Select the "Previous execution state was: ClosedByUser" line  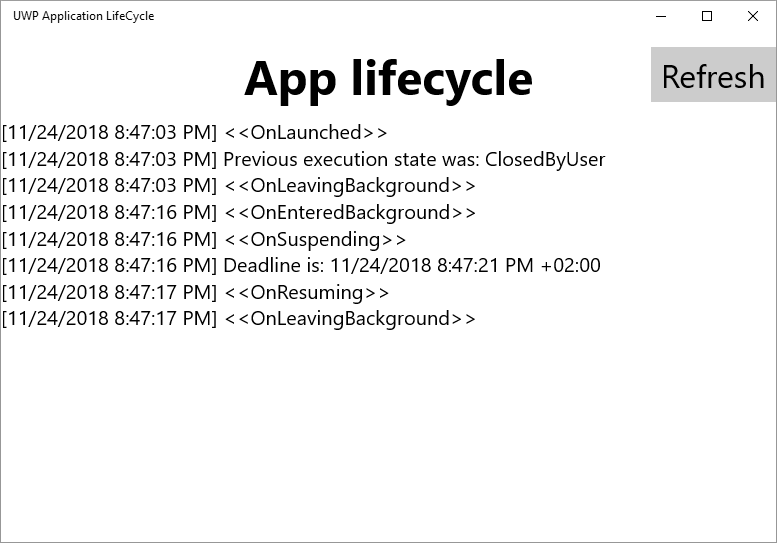point(303,160)
